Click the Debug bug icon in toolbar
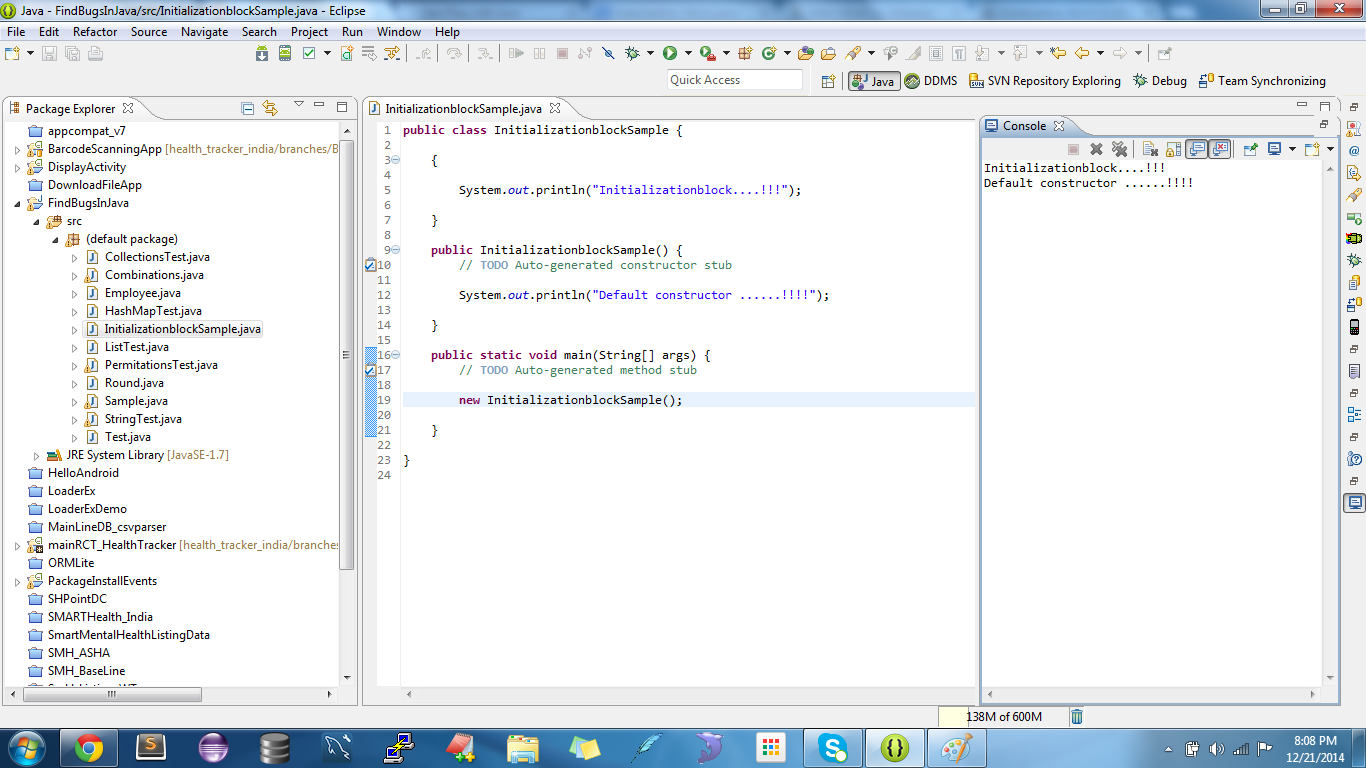 pyautogui.click(x=632, y=53)
